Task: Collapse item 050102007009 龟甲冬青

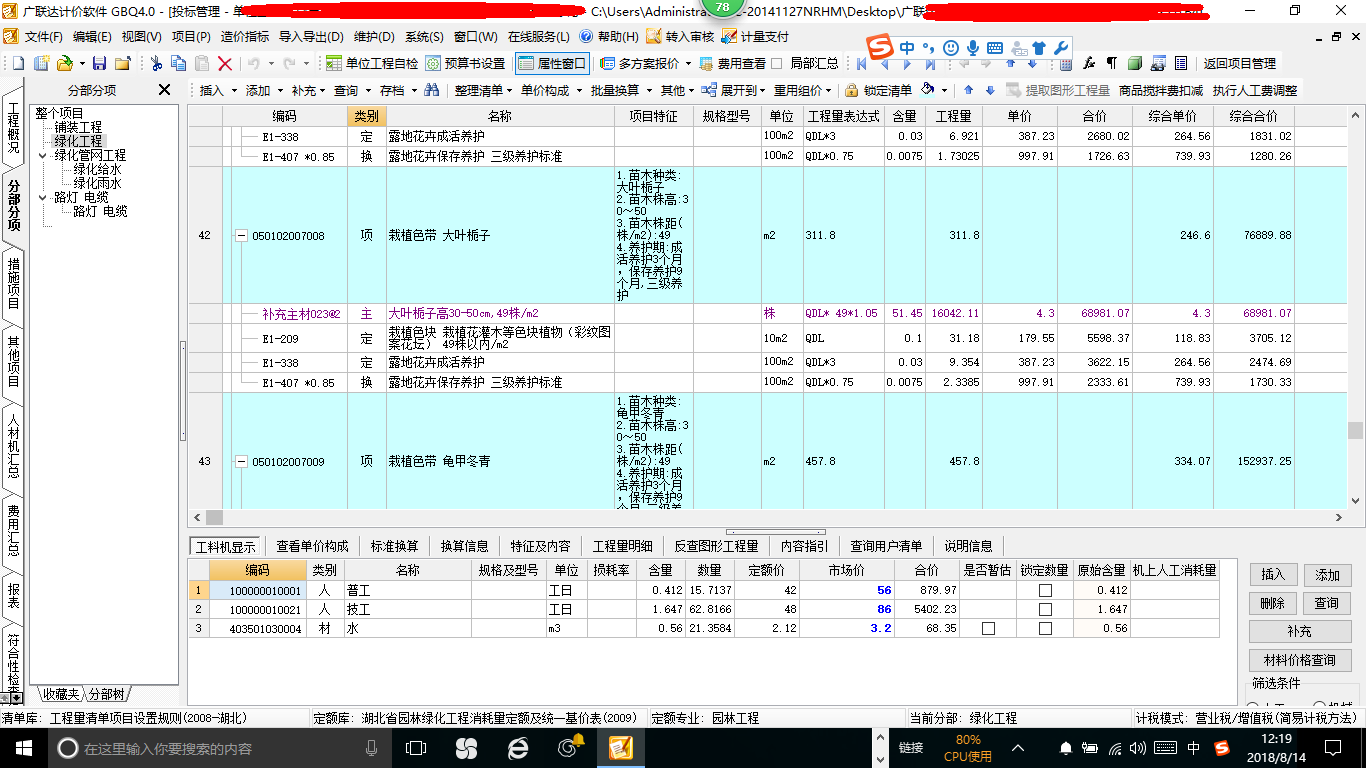Action: (240, 462)
